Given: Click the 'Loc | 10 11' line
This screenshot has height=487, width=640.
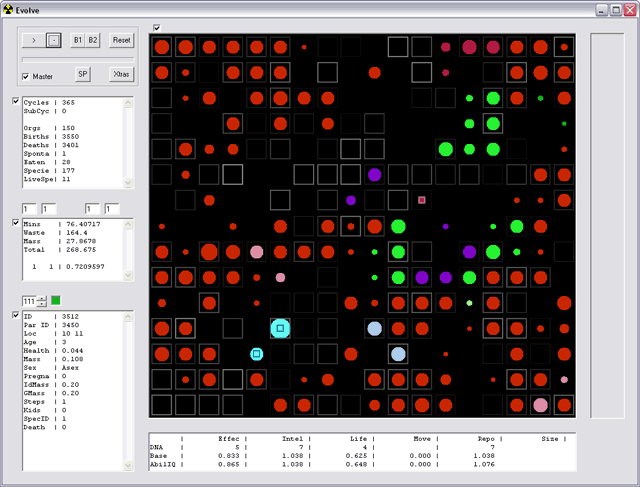Looking at the screenshot, I should click(x=53, y=334).
